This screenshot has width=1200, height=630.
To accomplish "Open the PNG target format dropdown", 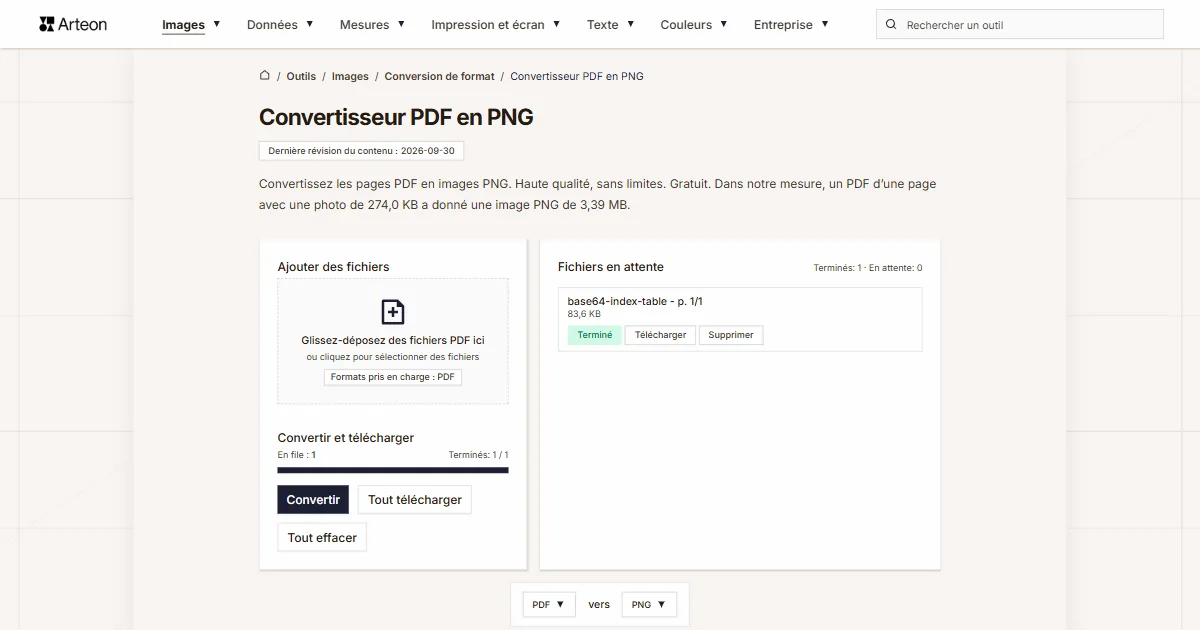I will click(x=649, y=604).
